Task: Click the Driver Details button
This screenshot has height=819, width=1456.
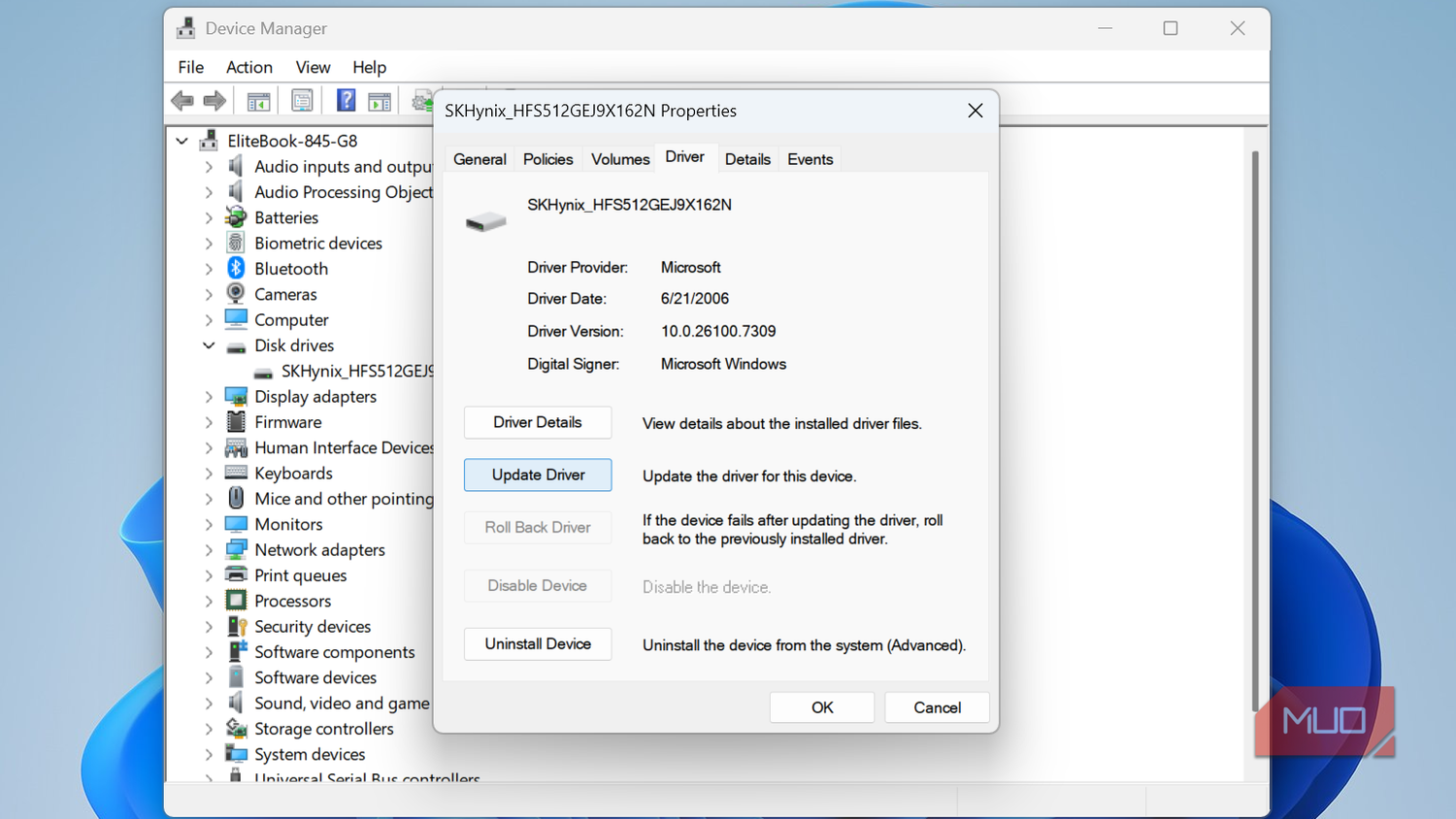Action: [538, 422]
